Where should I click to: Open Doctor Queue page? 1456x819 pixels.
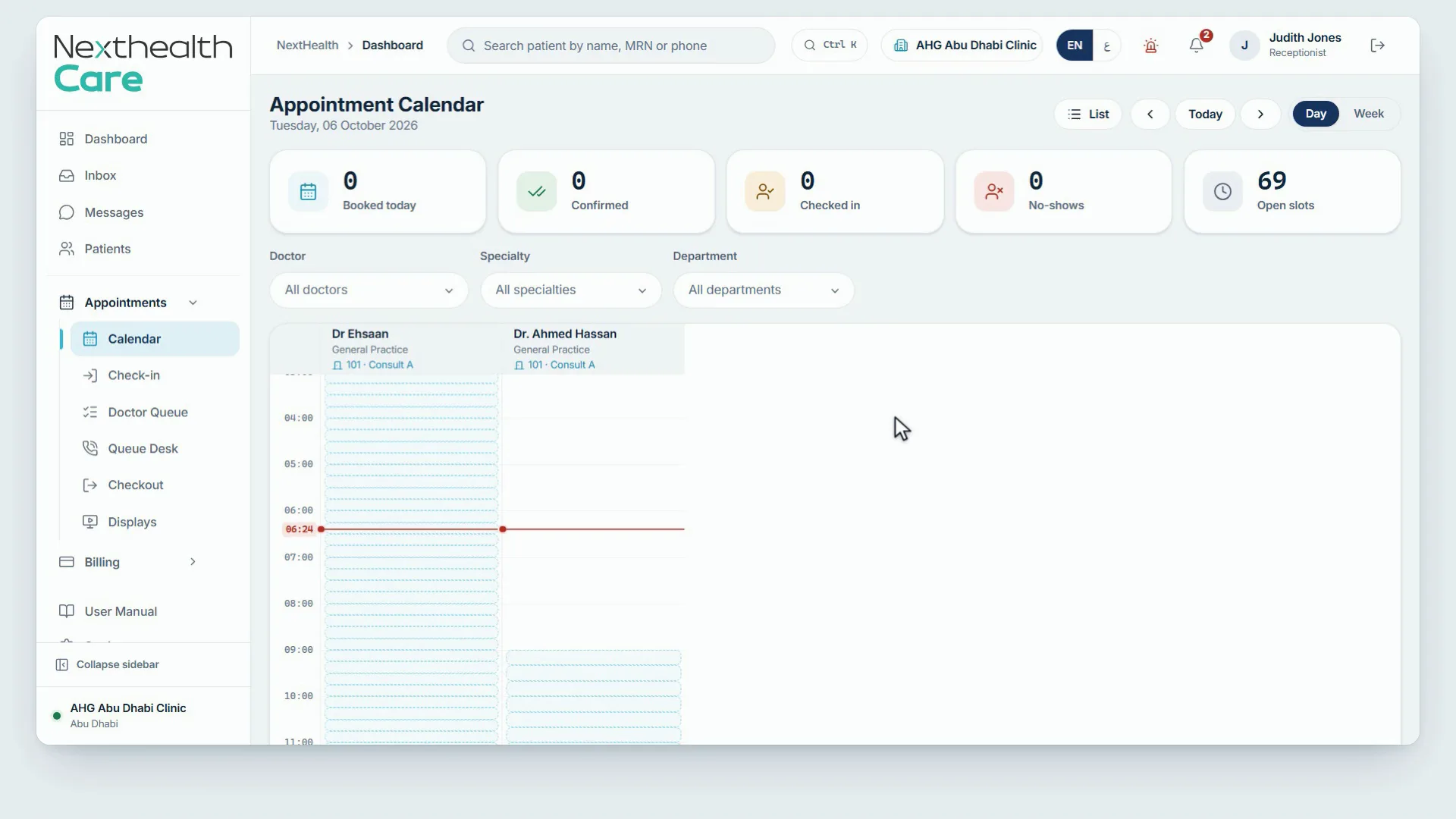[155, 413]
